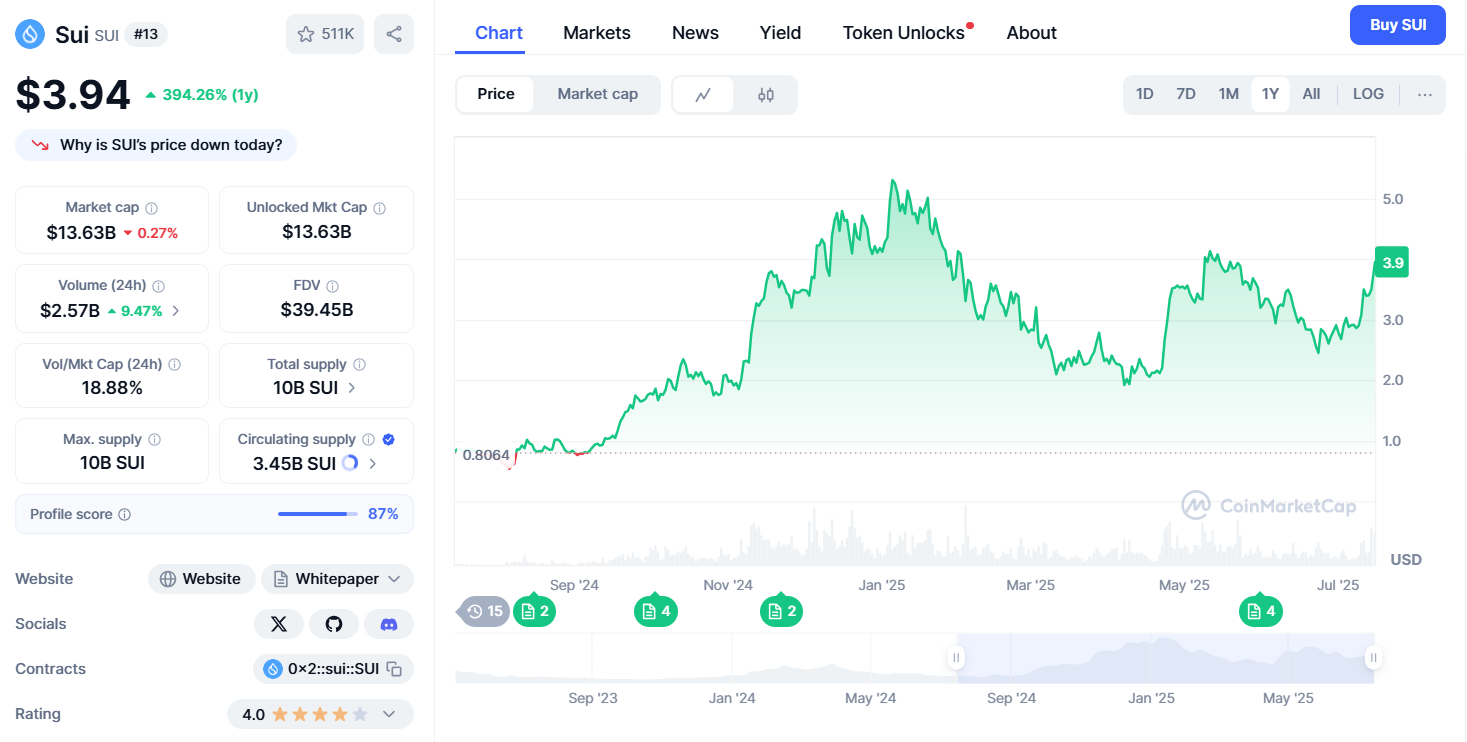
Task: Select the line chart type icon
Action: (x=703, y=95)
